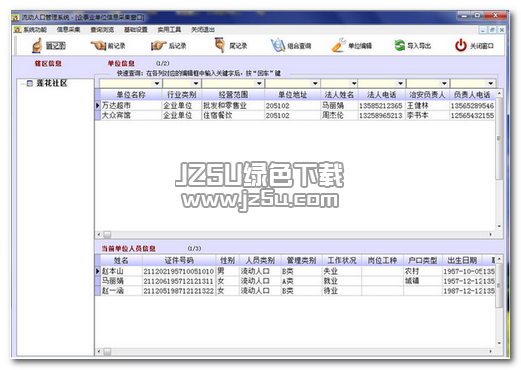Viewport: 521px width, 370px height.
Task: Click horizontal scrollbar thumb of personnel table
Action: point(107,351)
